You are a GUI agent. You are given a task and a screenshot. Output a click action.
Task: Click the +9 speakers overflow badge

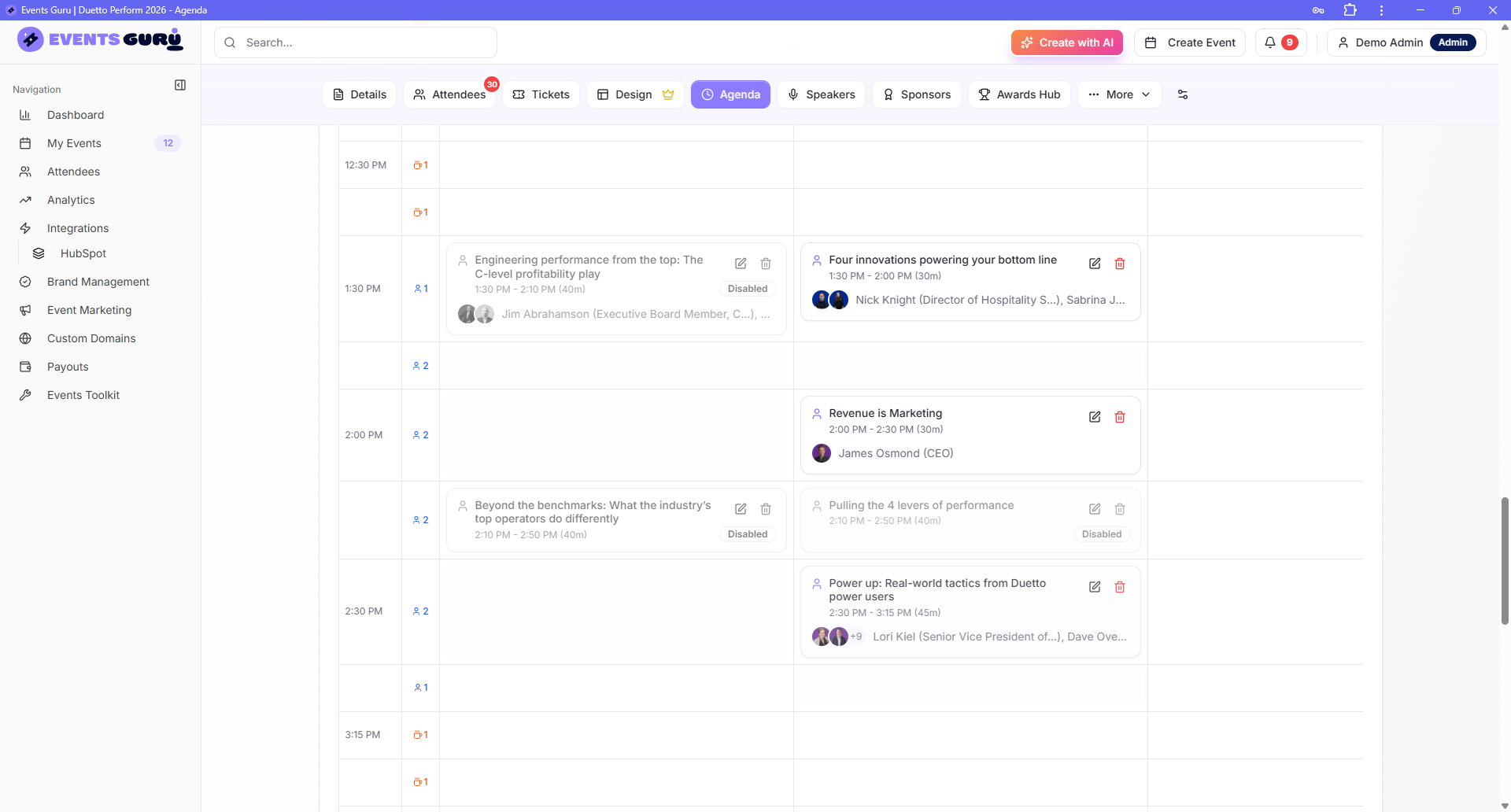click(856, 637)
